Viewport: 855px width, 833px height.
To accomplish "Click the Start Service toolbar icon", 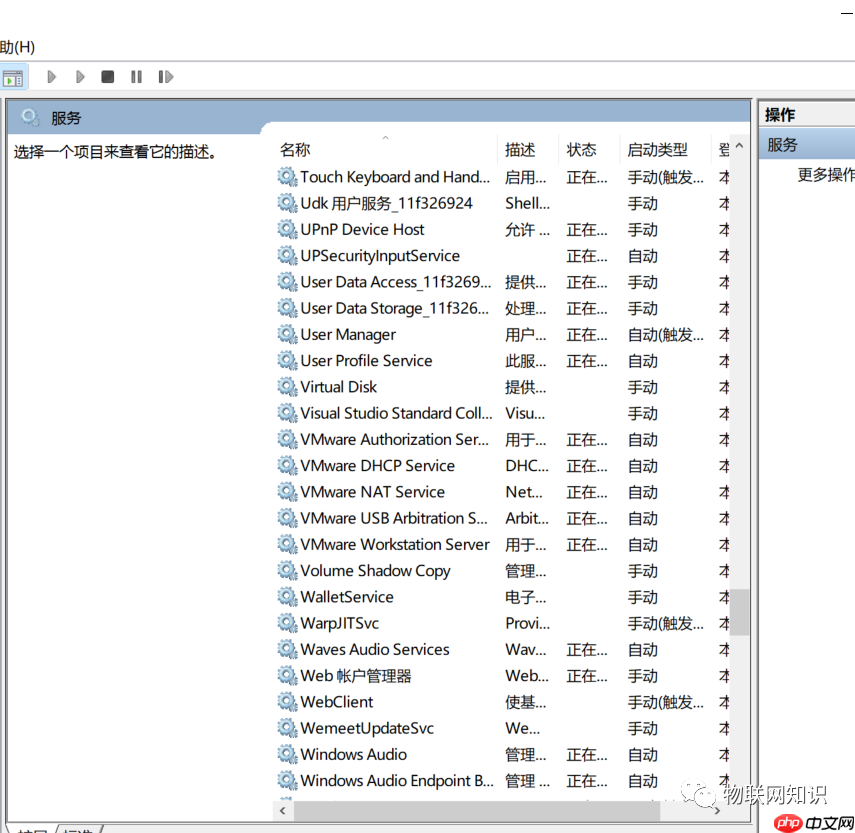I will tap(51, 76).
